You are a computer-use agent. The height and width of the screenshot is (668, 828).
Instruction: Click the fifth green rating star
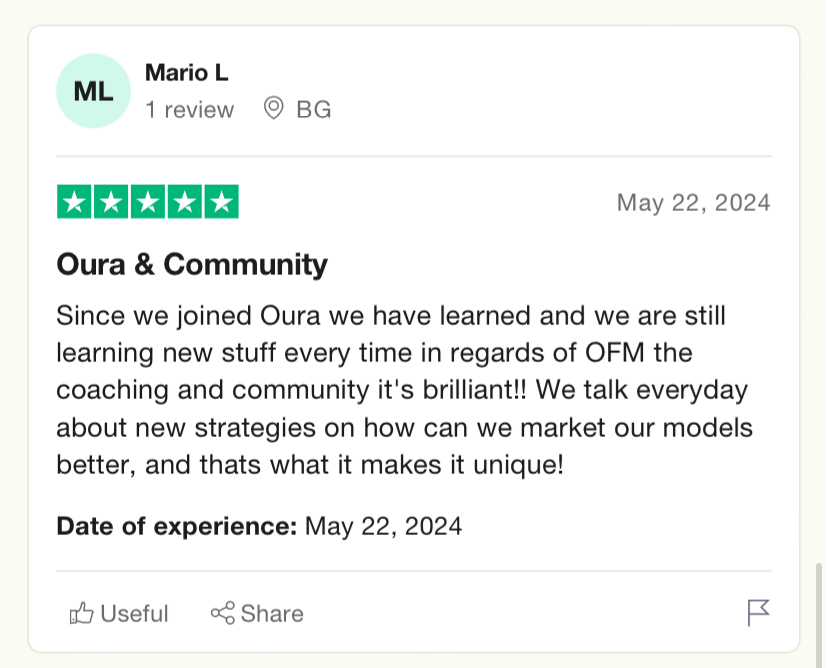tap(222, 202)
